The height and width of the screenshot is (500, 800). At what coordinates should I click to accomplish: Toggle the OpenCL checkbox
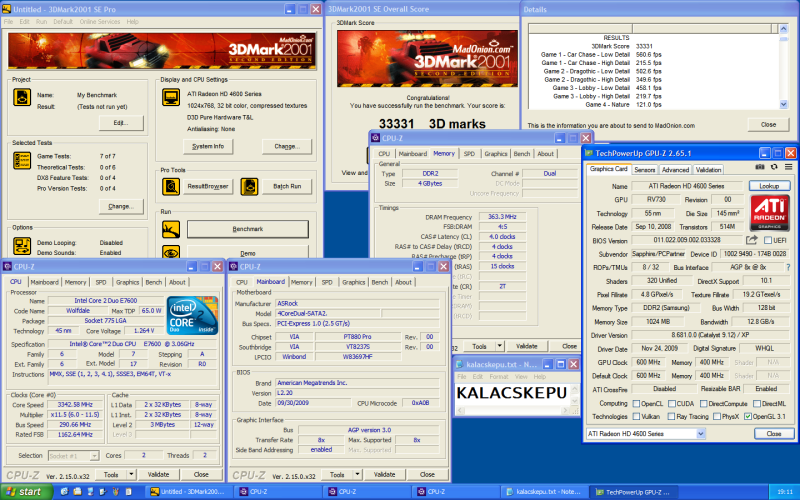636,404
